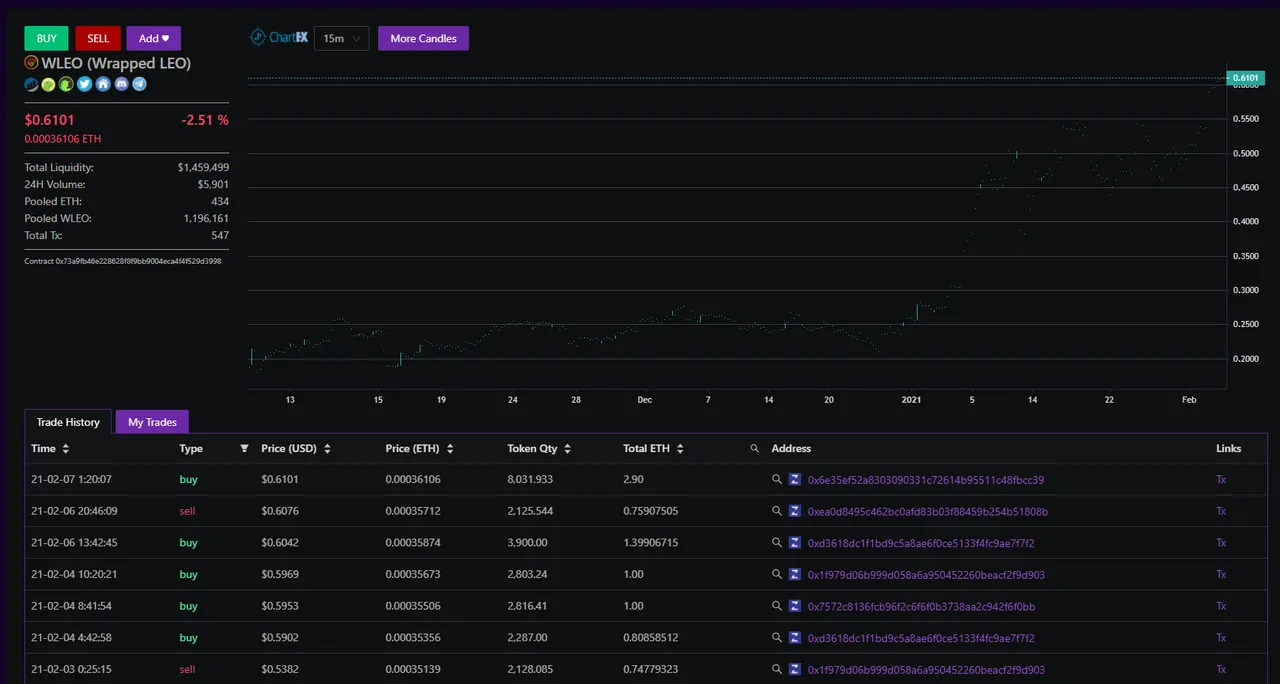The width and height of the screenshot is (1280, 684).
Task: Click magnifier in 21-02-04 4:42:58 row
Action: click(x=777, y=638)
